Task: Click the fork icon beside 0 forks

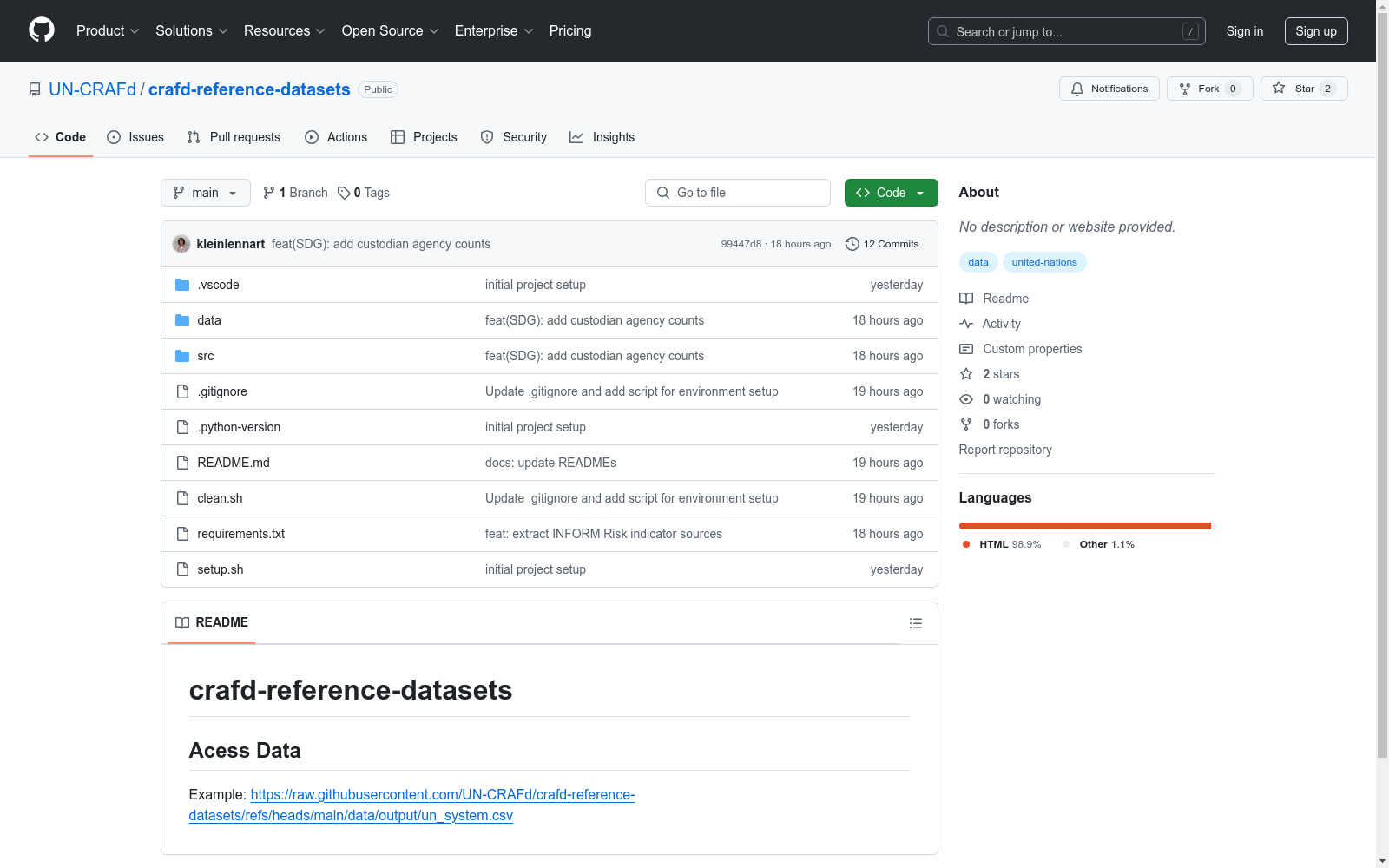Action: tap(966, 424)
